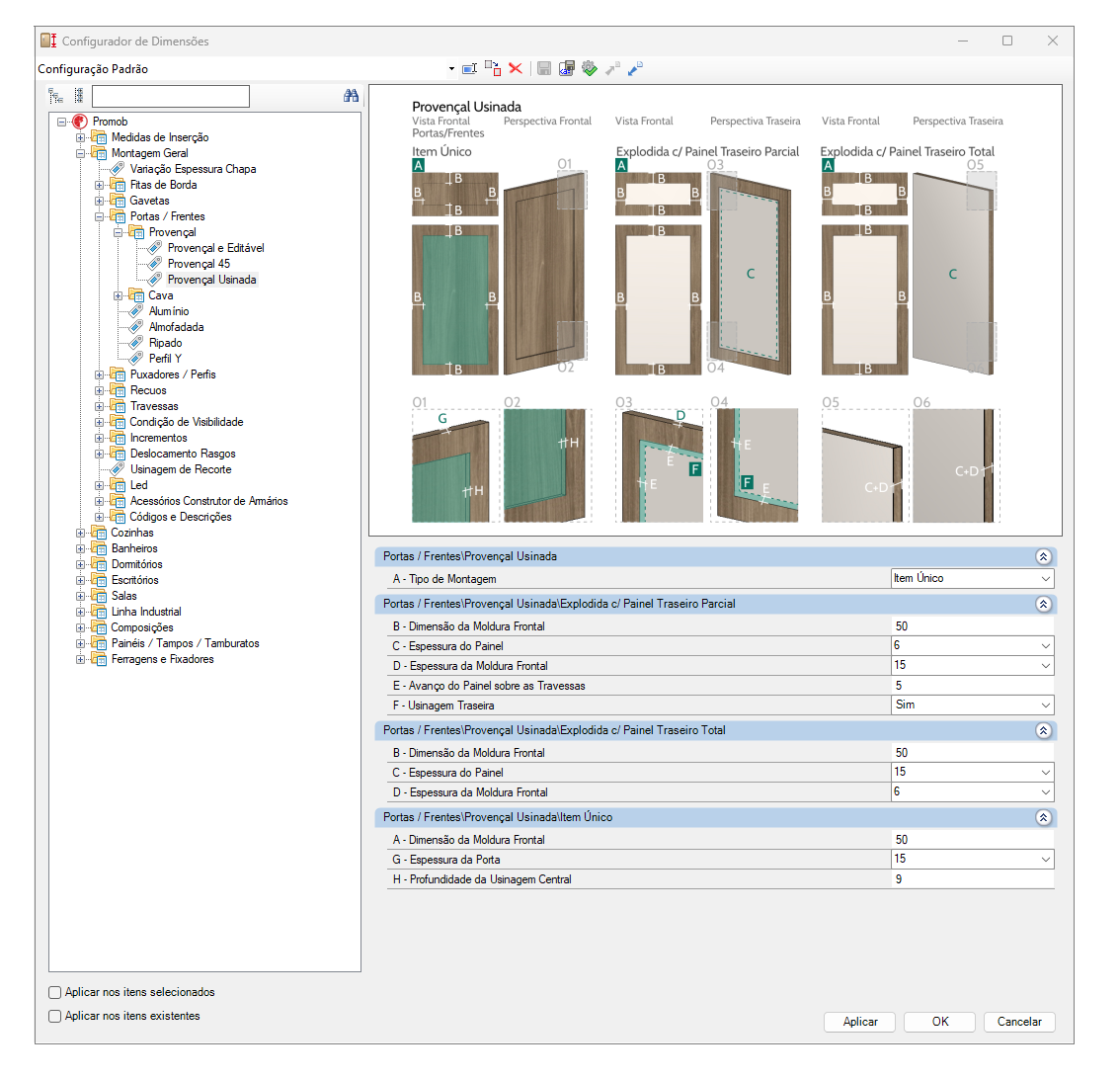Click the Ripado tag icon

click(136, 342)
